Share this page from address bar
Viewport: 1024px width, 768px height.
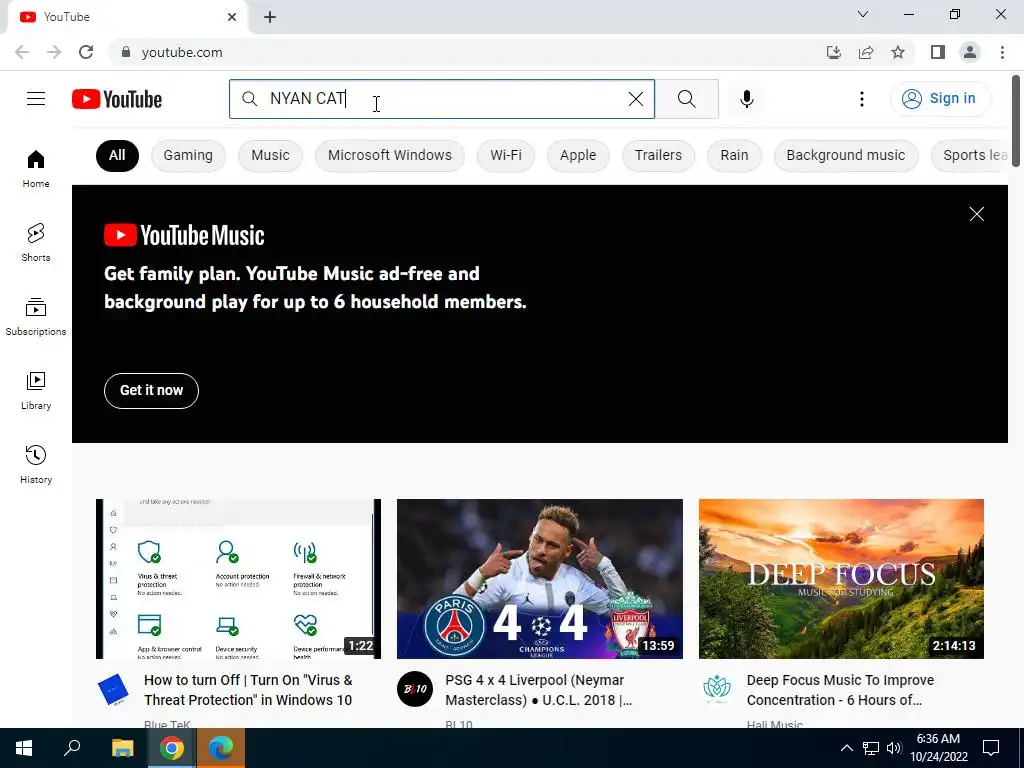866,52
